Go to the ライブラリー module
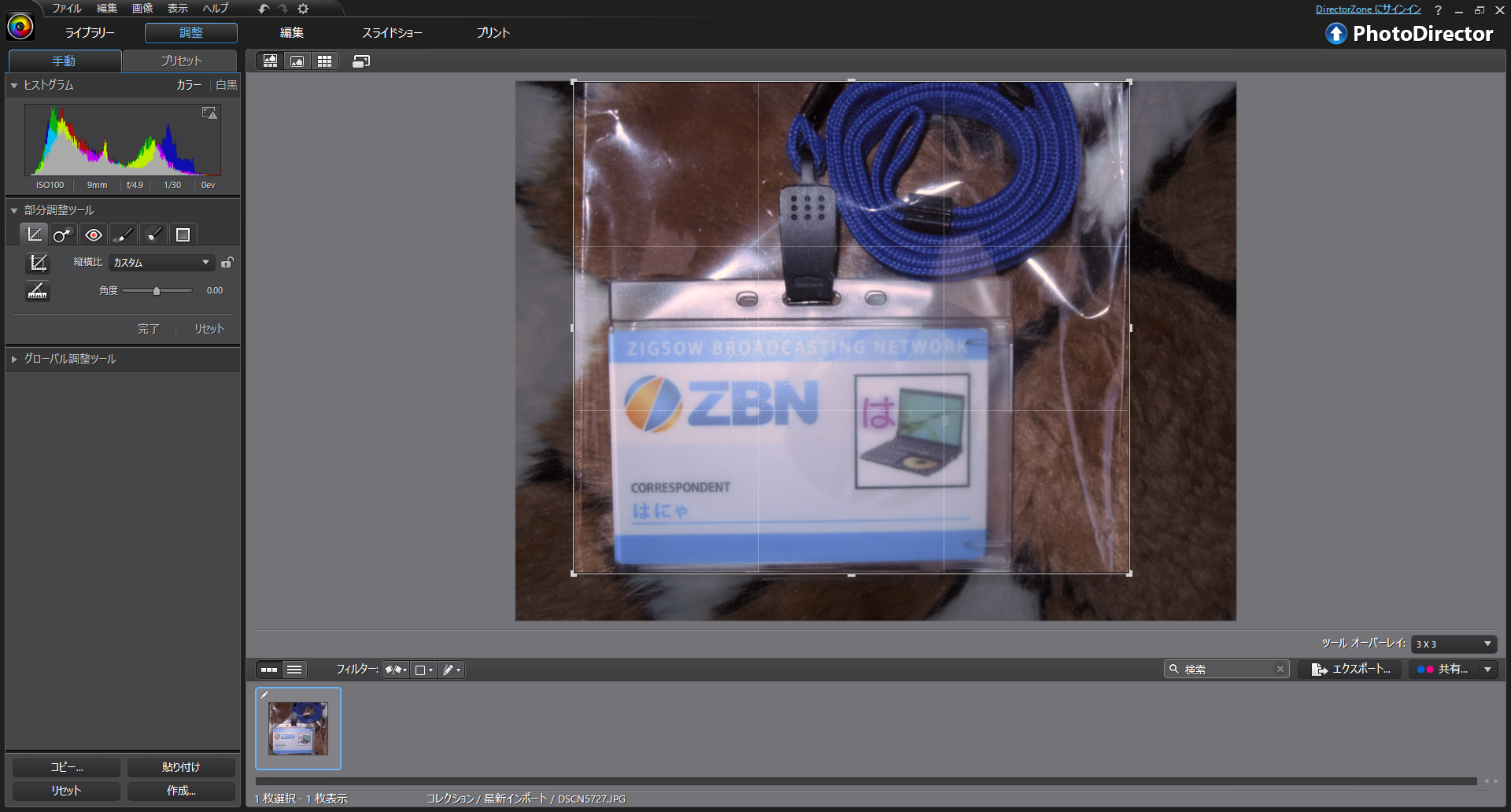The height and width of the screenshot is (812, 1511). pos(90,33)
